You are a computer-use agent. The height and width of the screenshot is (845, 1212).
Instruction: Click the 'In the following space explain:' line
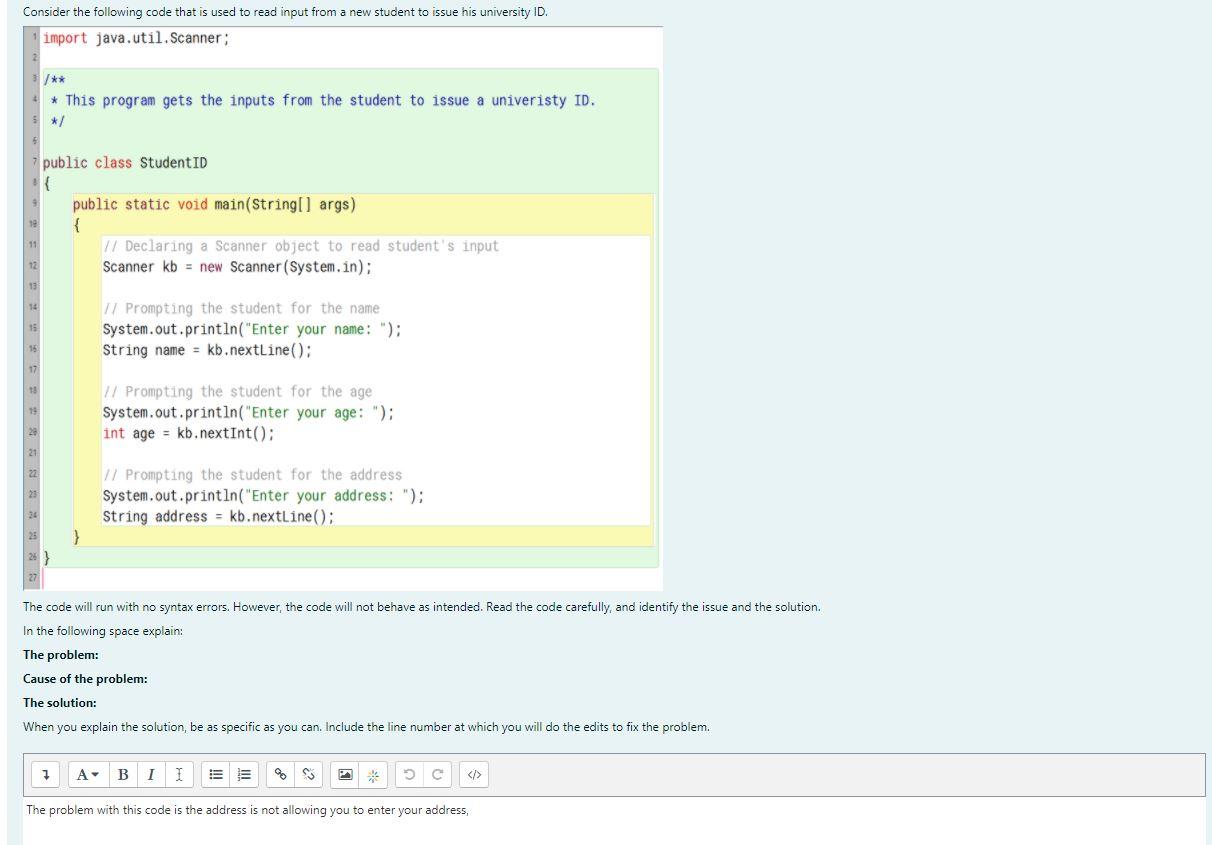coord(103,631)
